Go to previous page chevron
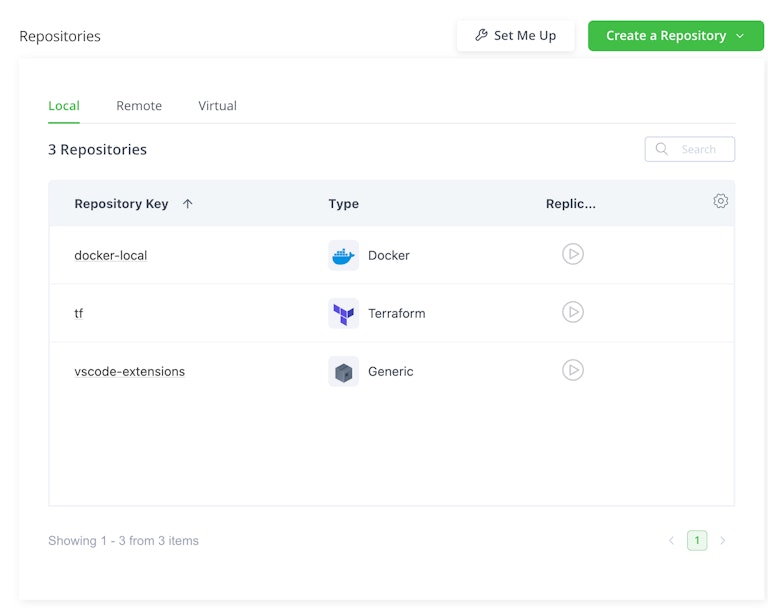The width and height of the screenshot is (768, 608). coord(671,541)
